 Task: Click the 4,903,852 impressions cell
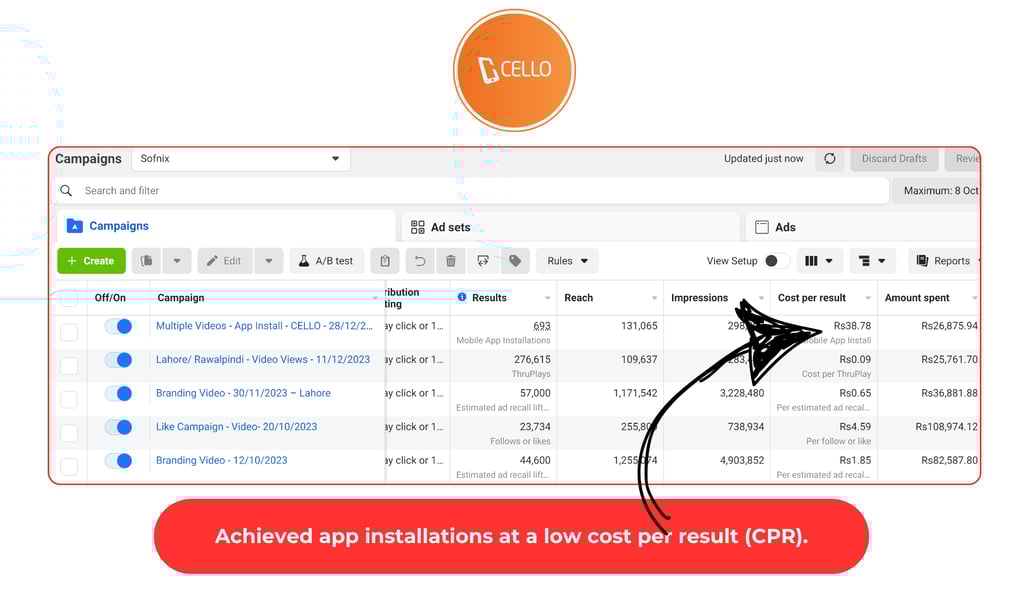coord(742,460)
